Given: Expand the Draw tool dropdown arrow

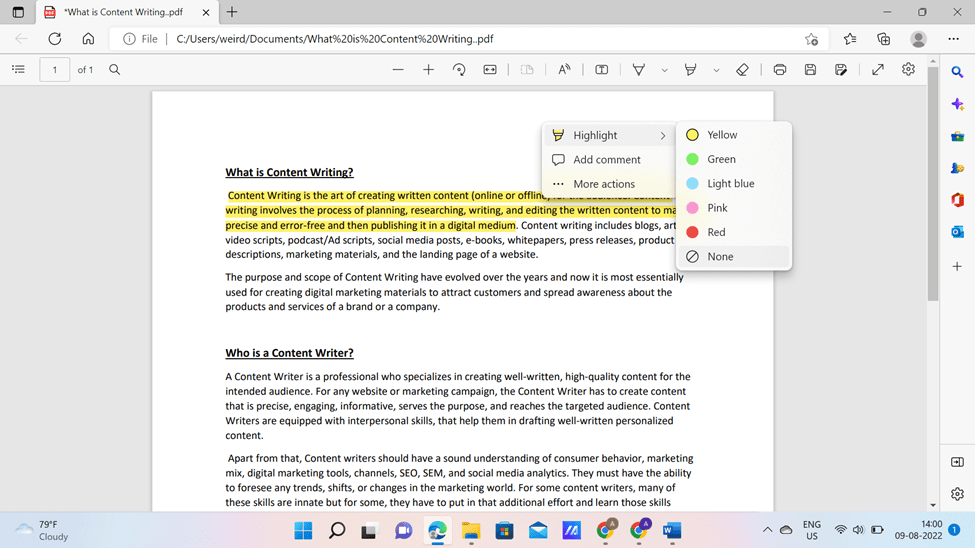Looking at the screenshot, I should click(664, 70).
